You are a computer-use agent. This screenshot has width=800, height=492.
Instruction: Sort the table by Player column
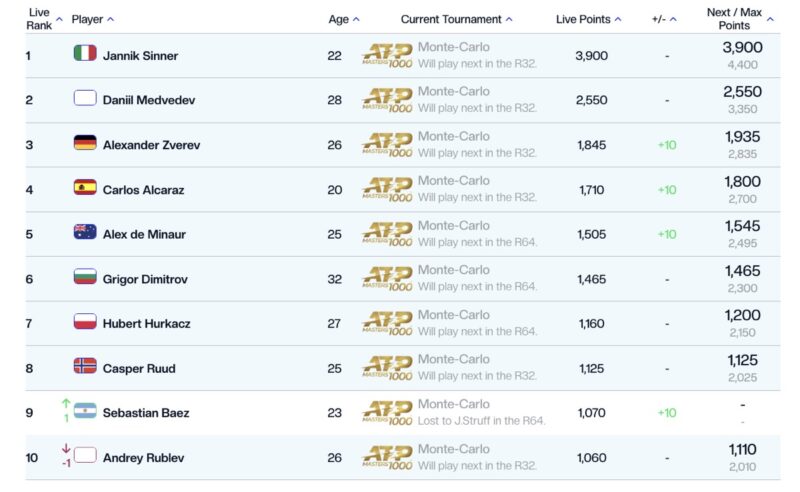110,19
